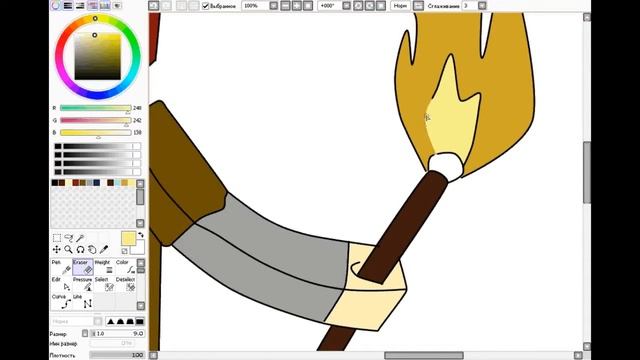Viewport: 640px width, 360px height.
Task: Adjust the R channel slider
Action: click(x=96, y=108)
